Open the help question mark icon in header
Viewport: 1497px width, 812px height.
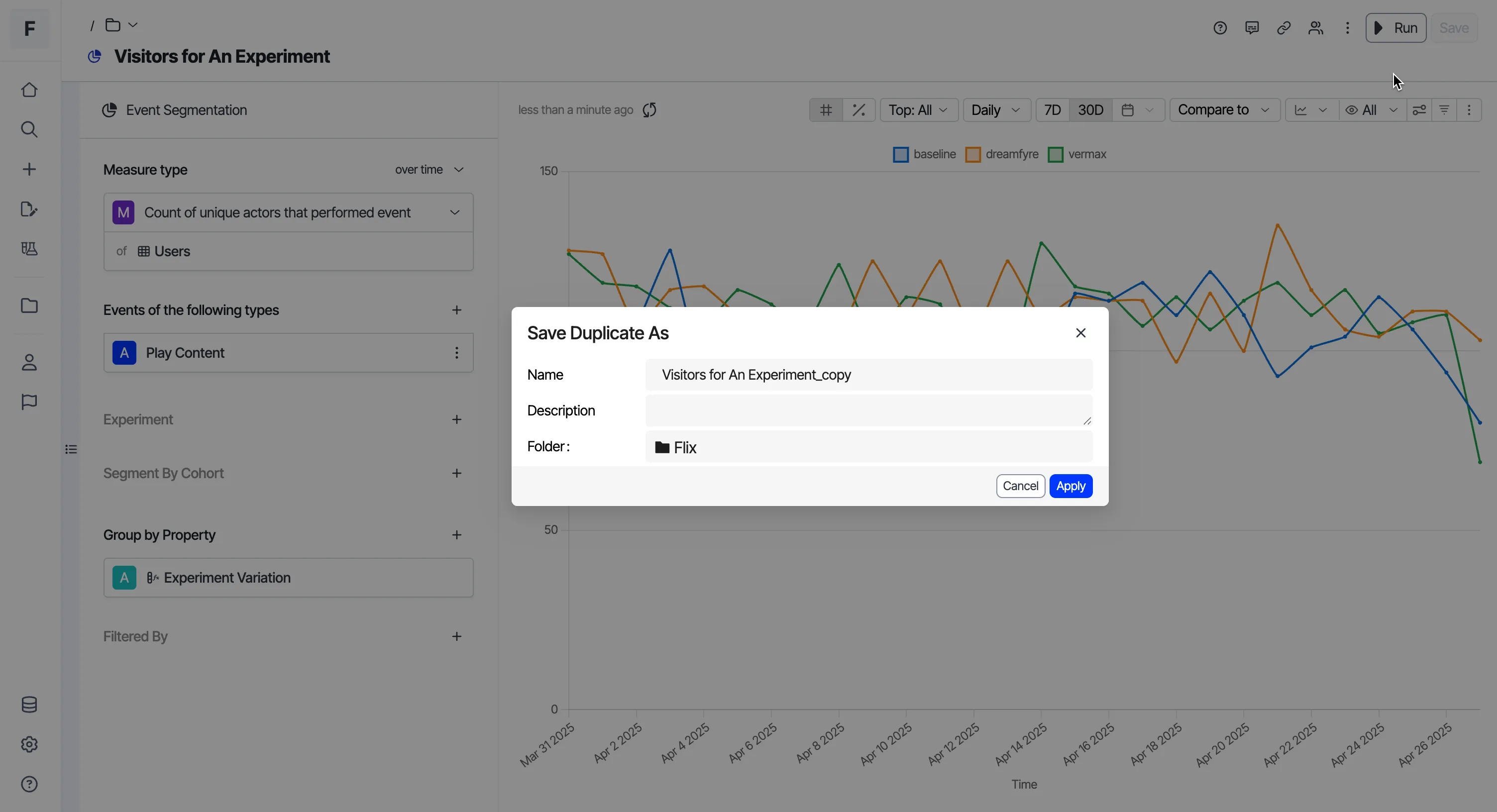1220,28
